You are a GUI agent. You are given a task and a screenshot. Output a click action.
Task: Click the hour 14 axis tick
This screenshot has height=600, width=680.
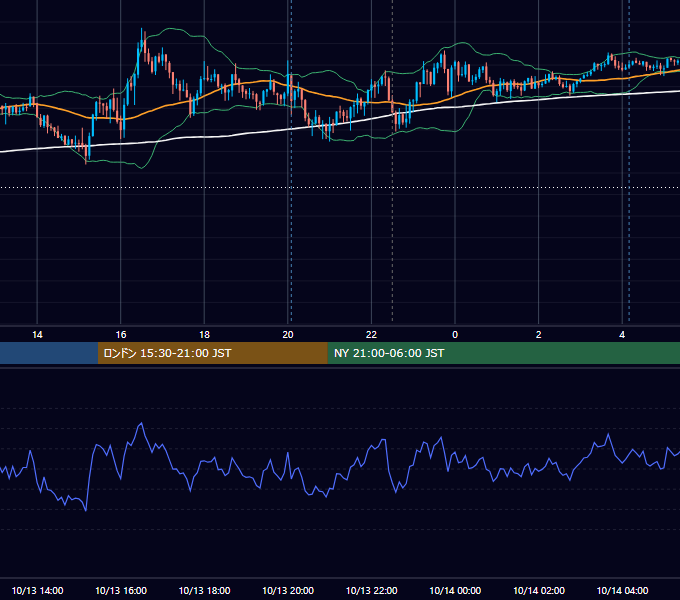click(x=37, y=335)
